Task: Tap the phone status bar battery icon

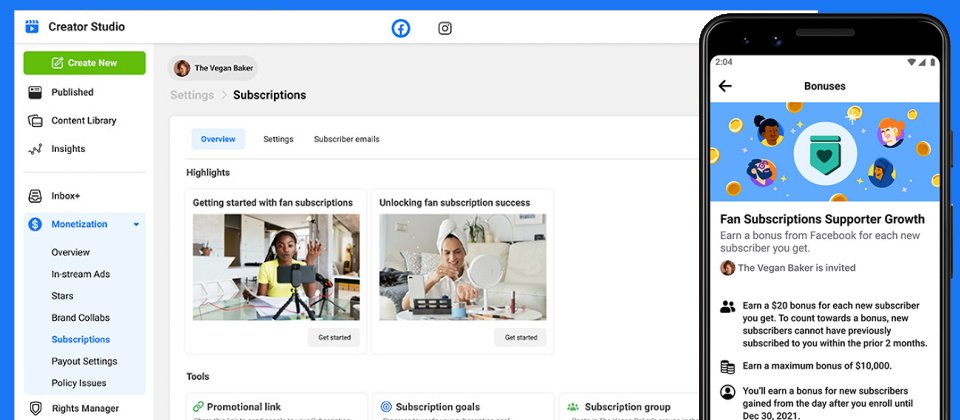Action: click(933, 62)
